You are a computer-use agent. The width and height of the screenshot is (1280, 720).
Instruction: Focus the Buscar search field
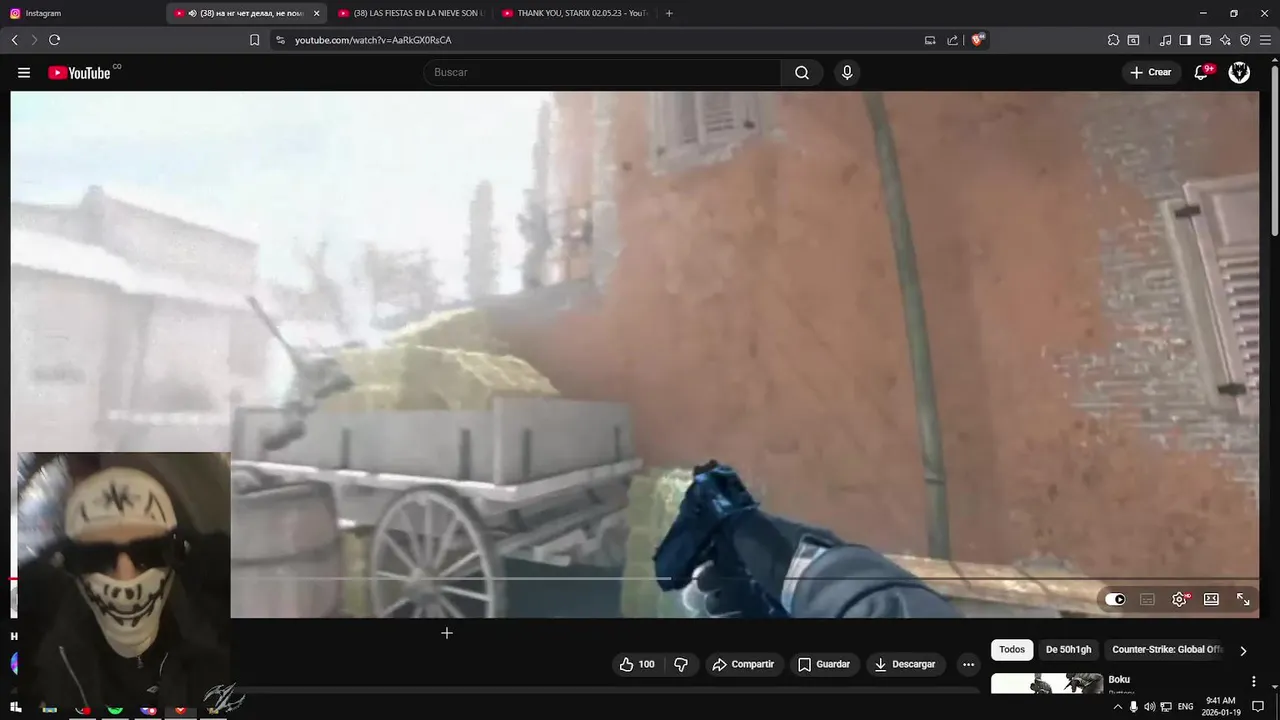(x=602, y=73)
